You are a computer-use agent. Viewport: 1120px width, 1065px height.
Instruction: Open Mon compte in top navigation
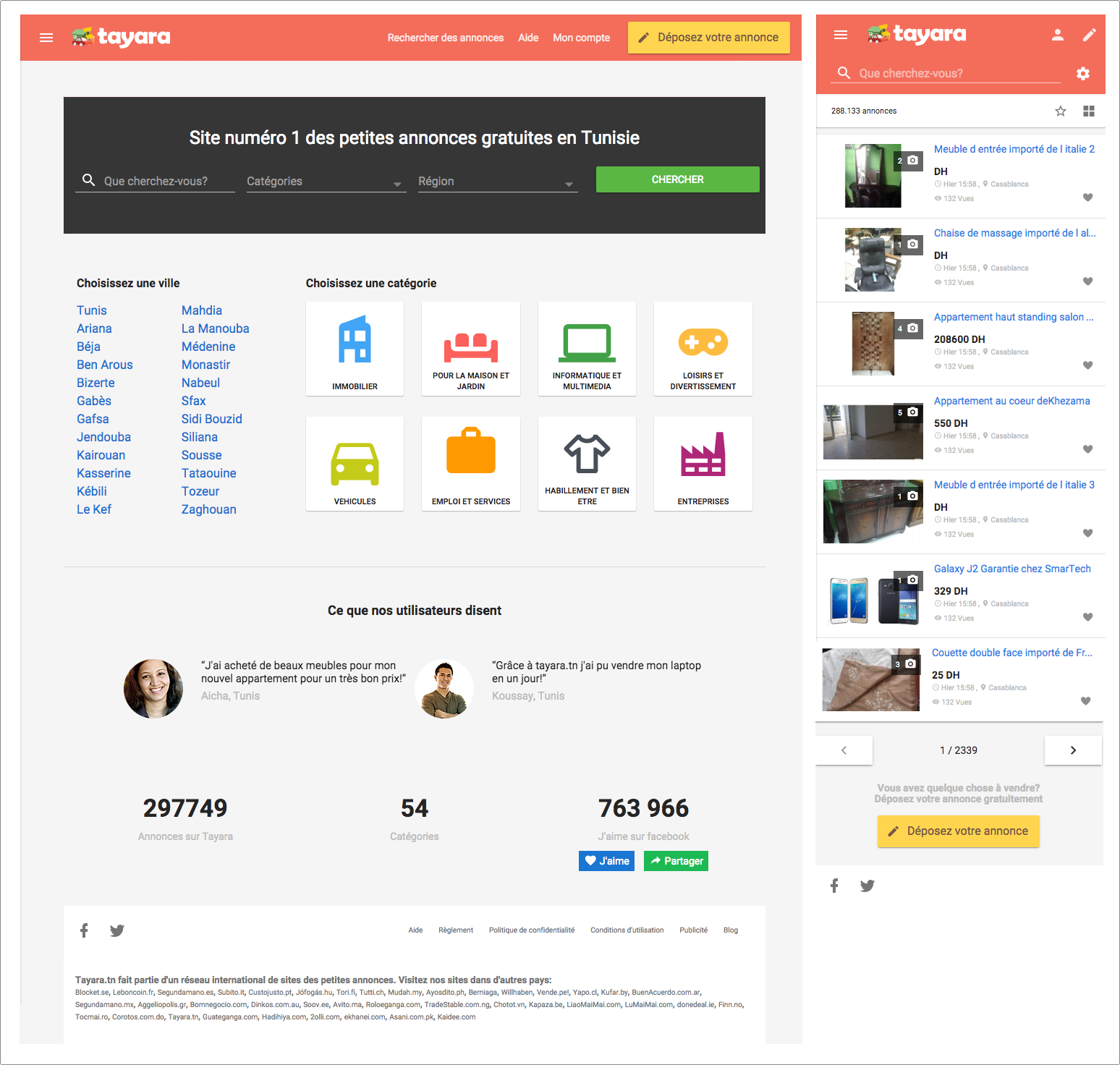click(x=581, y=38)
